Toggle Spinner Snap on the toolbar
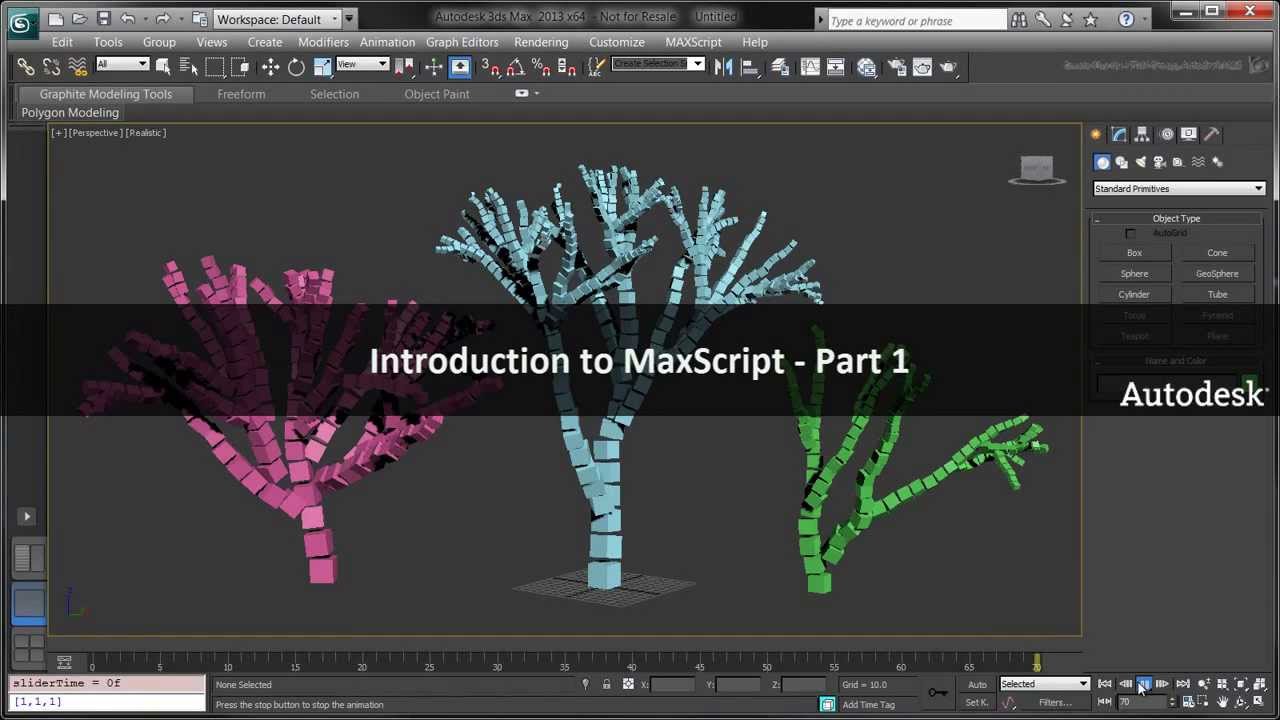1280x720 pixels. coord(566,67)
